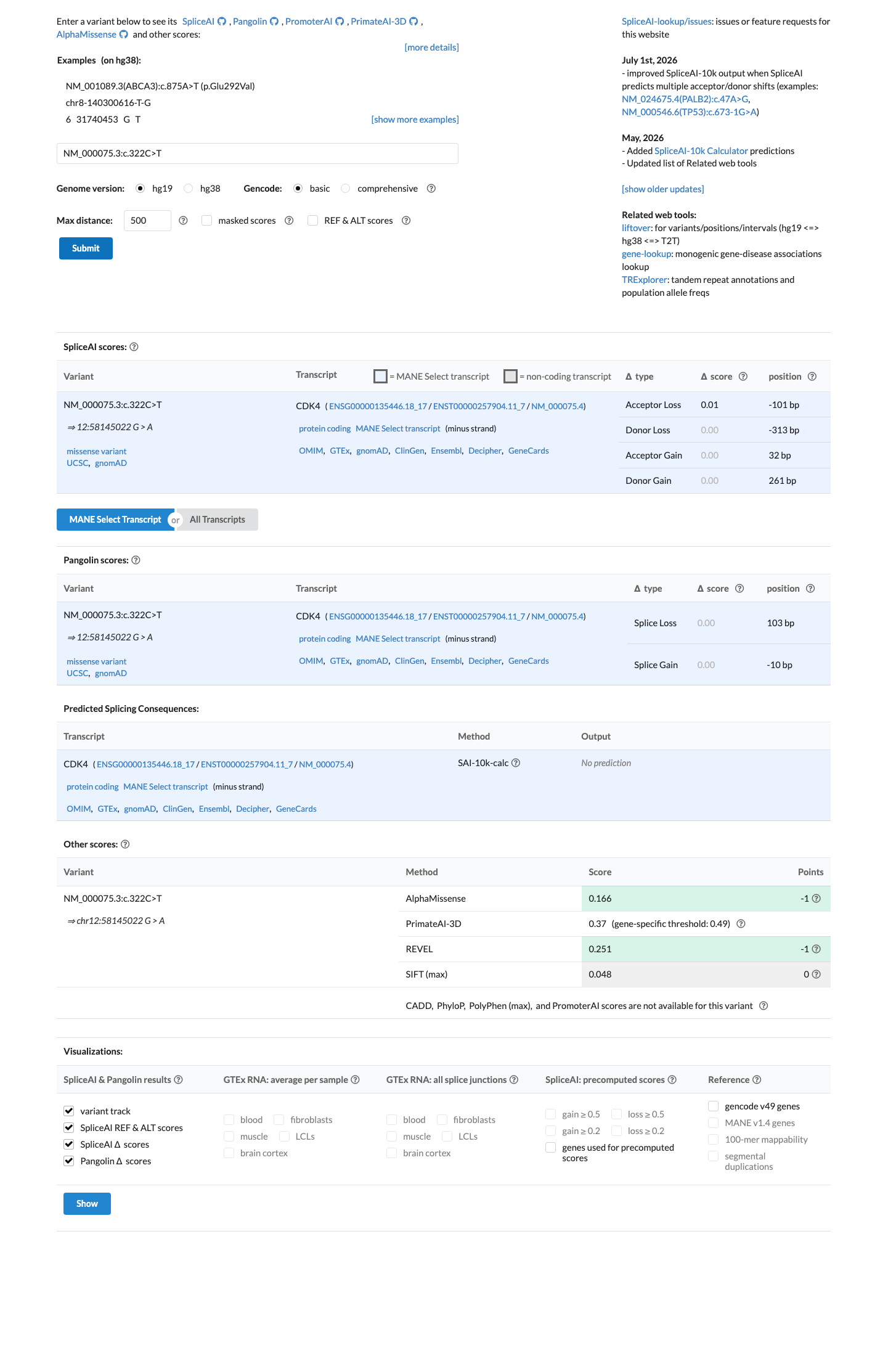Click help icon by Pangolin position column
The image size is (896, 1356).
pyautogui.click(x=810, y=589)
